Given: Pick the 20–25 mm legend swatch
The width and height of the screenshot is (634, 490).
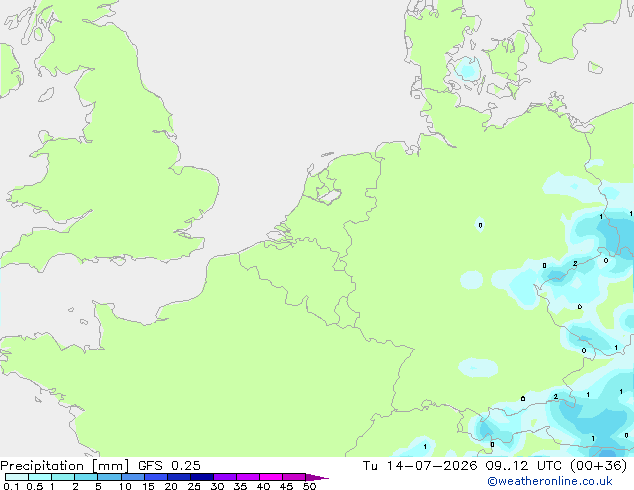Looking at the screenshot, I should pyautogui.click(x=179, y=477).
